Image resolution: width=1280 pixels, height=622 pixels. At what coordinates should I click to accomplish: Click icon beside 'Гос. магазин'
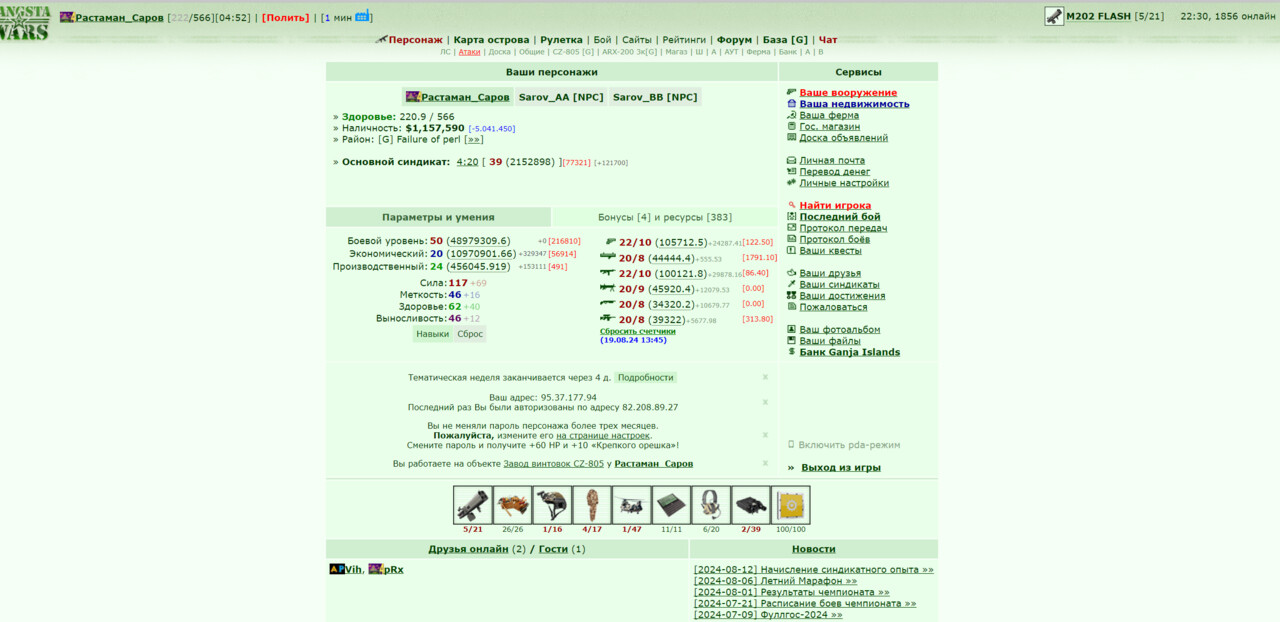point(792,126)
